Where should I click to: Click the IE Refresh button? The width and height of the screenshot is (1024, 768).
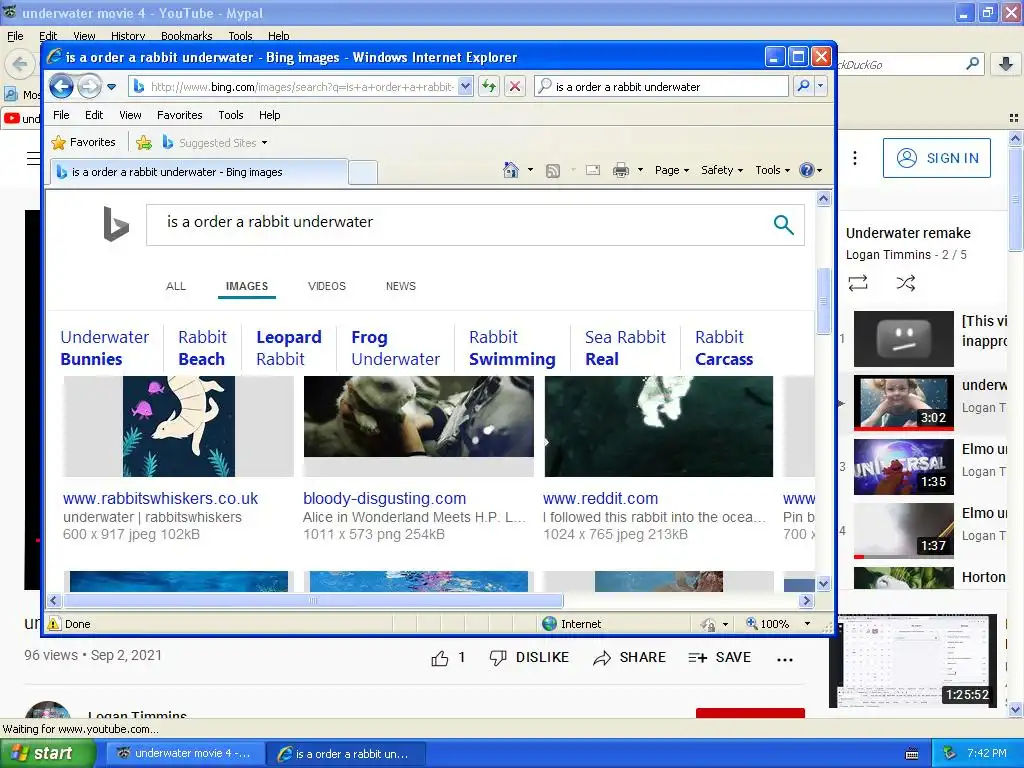coord(489,86)
